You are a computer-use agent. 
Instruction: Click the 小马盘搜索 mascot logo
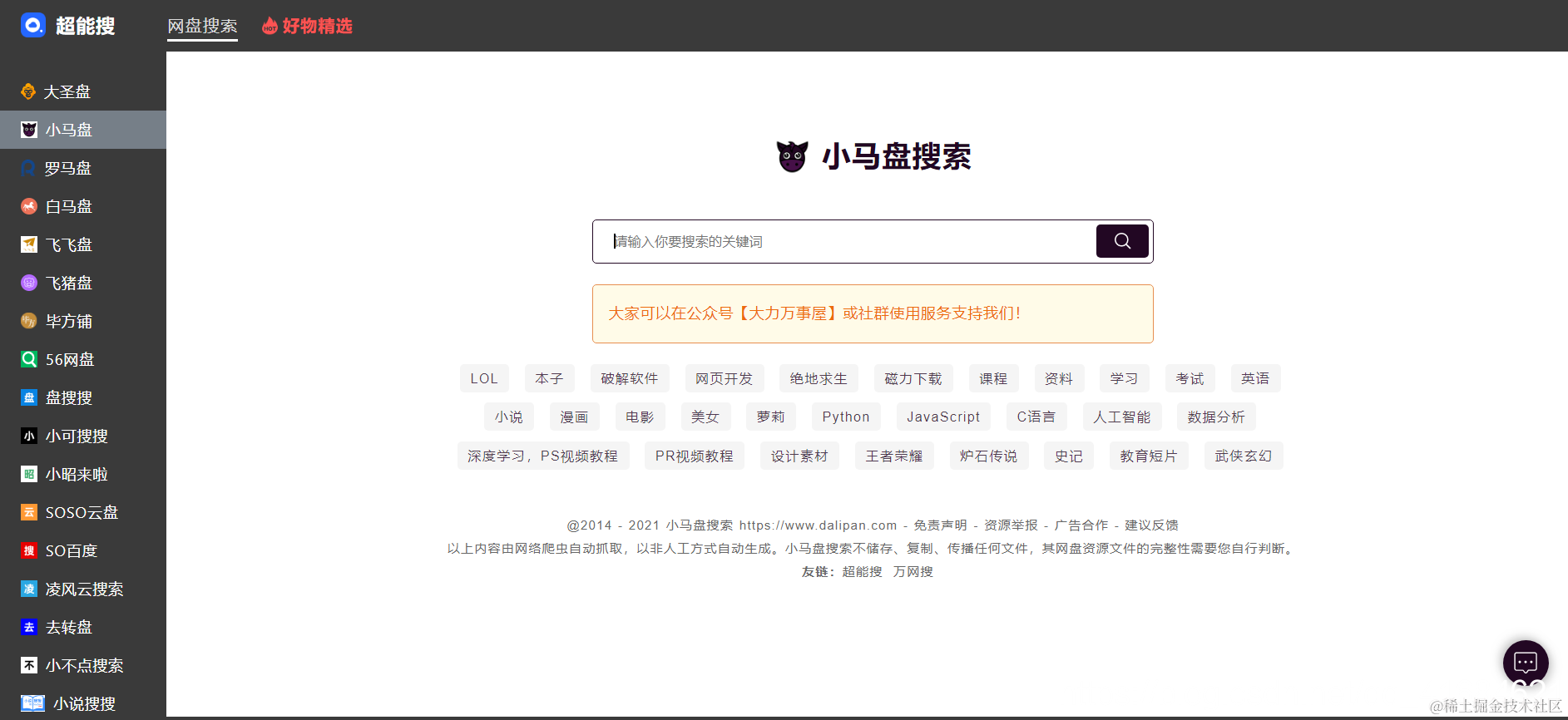coord(792,156)
